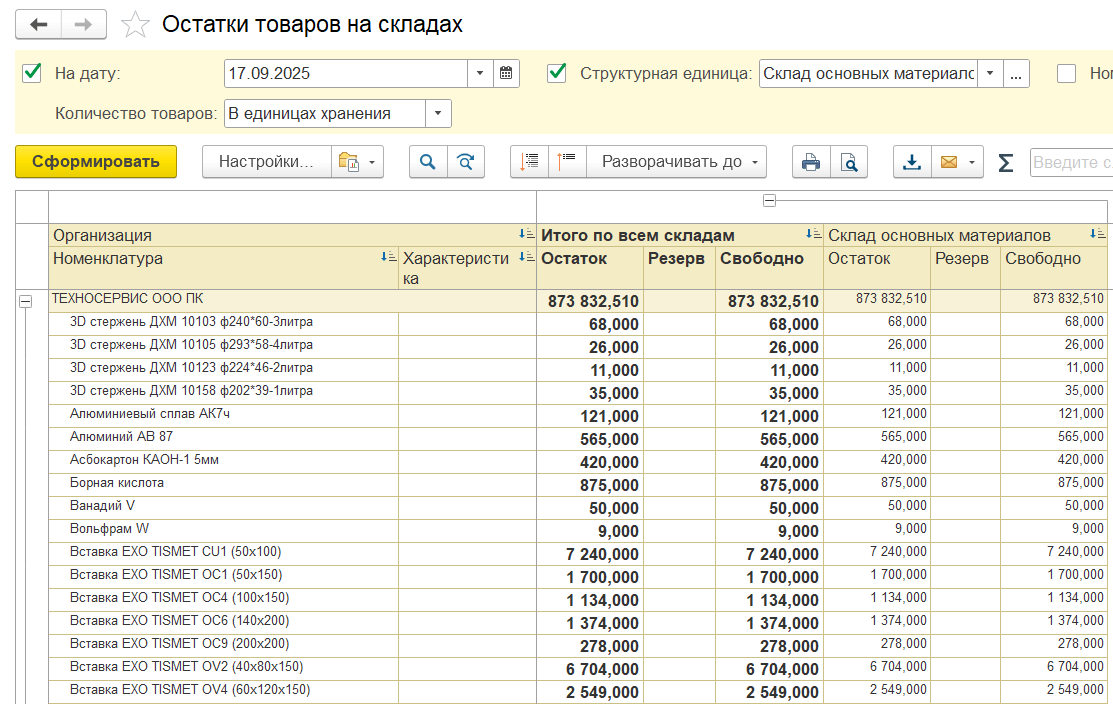
Task: Expand the report variants dropdown next to Настройки
Action: (x=358, y=162)
